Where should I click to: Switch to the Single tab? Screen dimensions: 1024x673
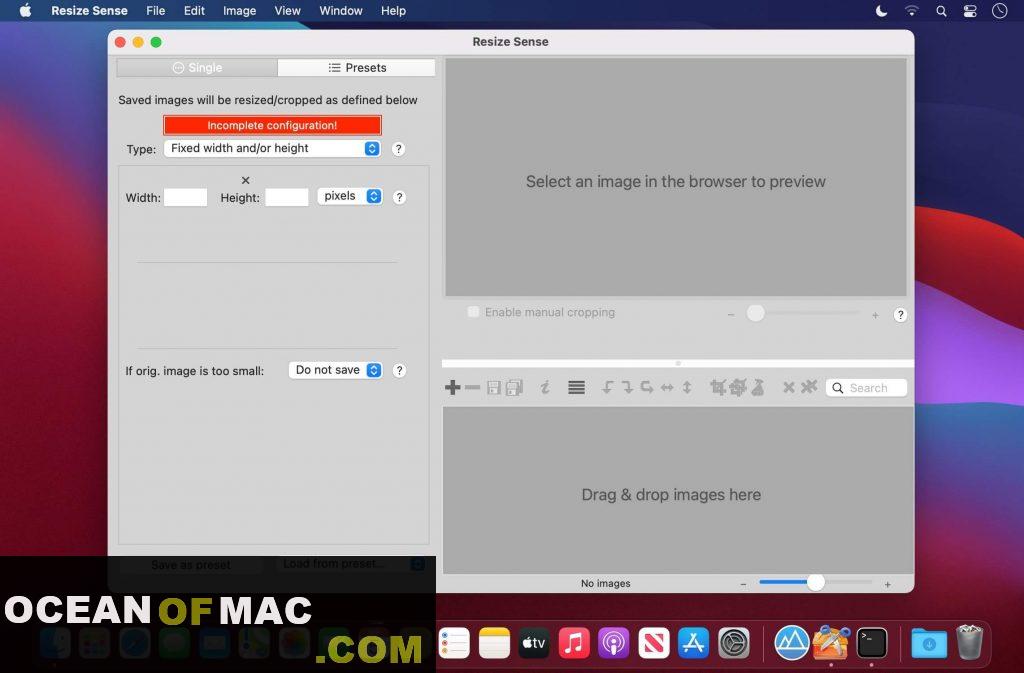(x=197, y=68)
